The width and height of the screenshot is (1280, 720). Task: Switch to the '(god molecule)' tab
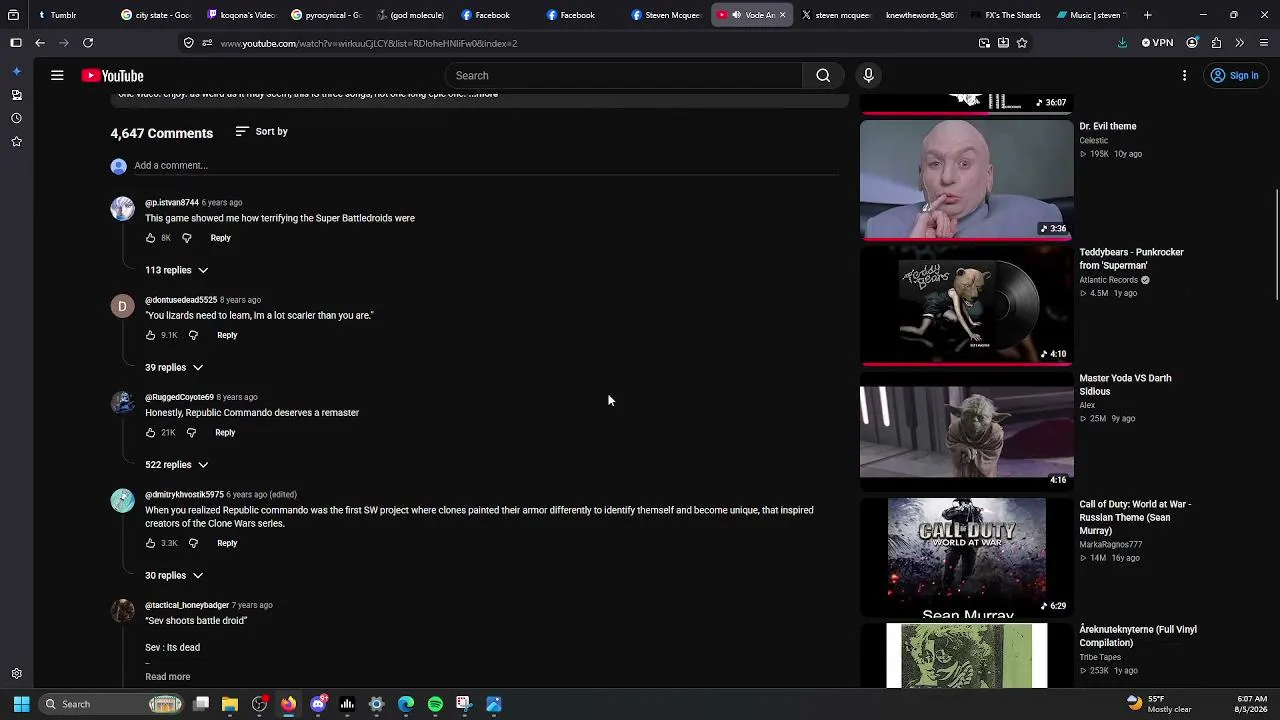pos(412,15)
